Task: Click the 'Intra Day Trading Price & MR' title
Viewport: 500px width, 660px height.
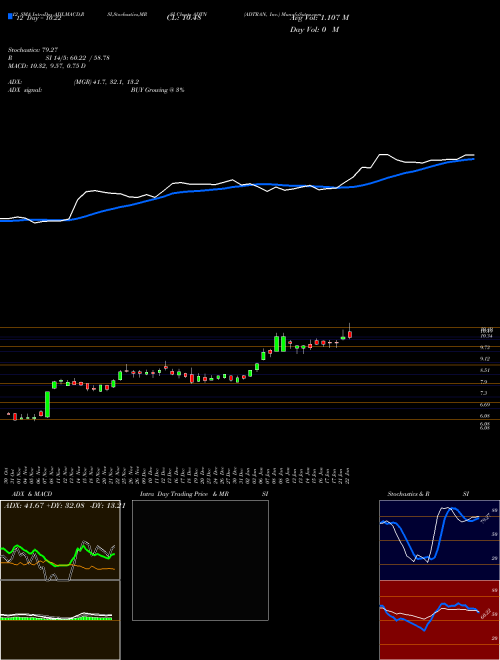Action: click(x=184, y=494)
